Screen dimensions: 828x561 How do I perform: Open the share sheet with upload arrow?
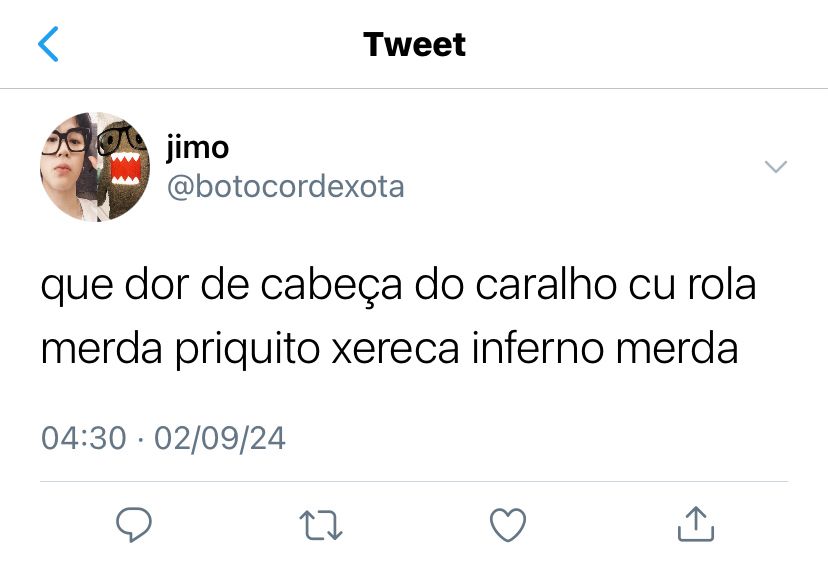696,524
